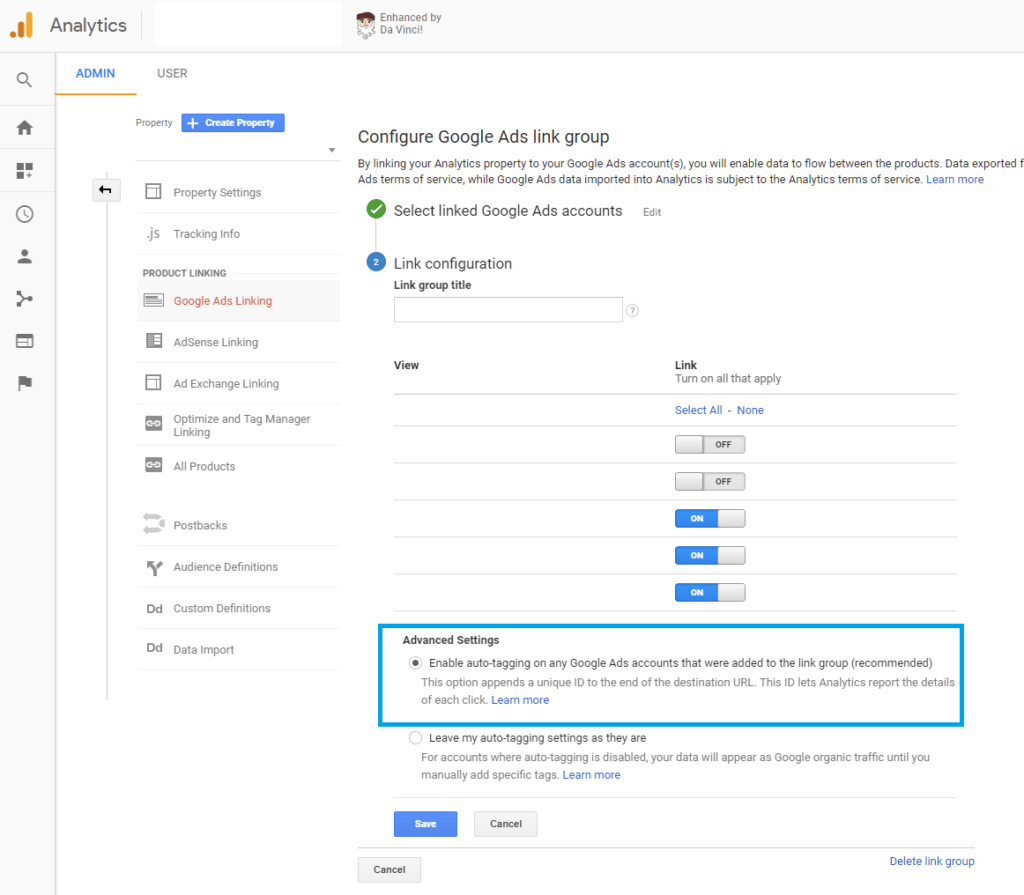Click the Link group title input field
1024x895 pixels.
pos(508,310)
